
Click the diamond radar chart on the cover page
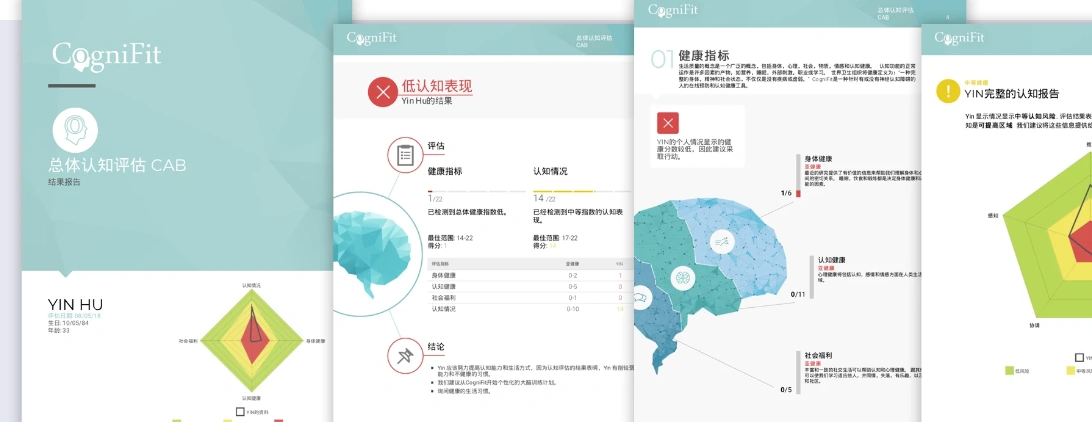click(251, 341)
